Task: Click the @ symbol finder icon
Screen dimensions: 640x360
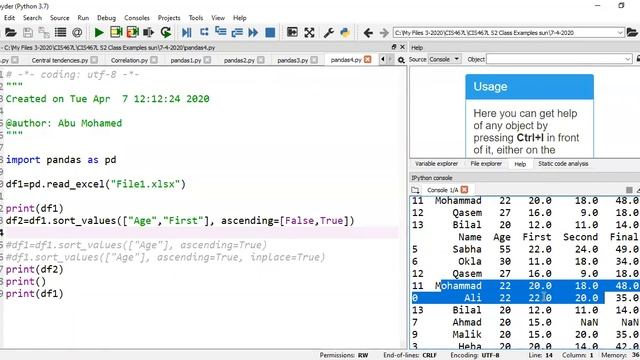Action: pyautogui.click(x=77, y=32)
